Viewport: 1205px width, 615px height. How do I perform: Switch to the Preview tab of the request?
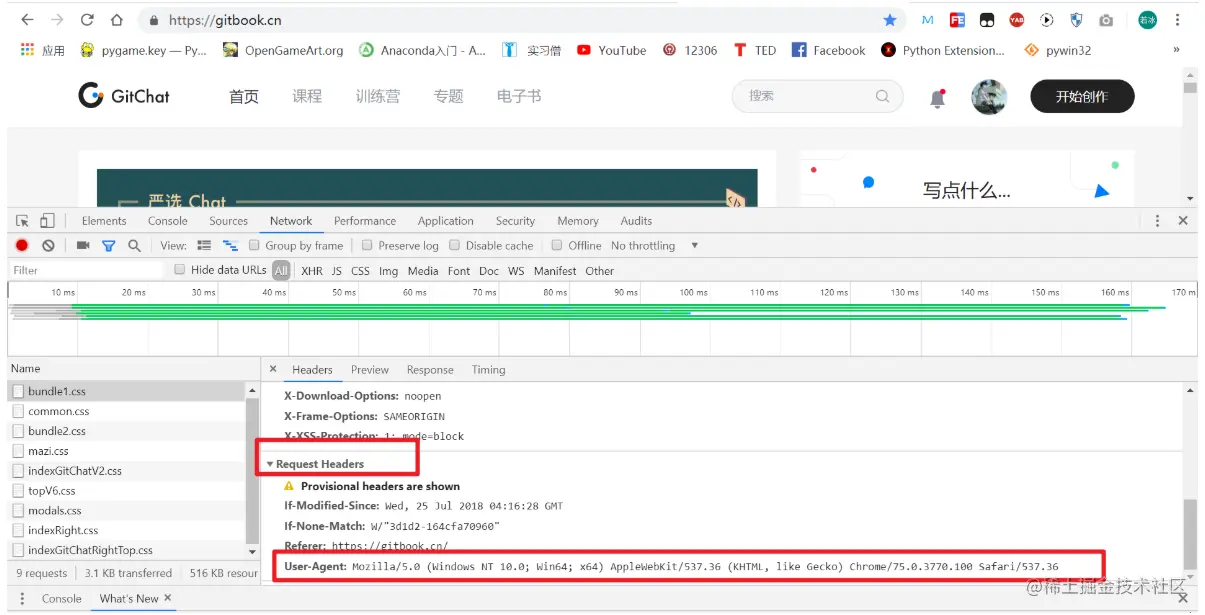coord(370,370)
